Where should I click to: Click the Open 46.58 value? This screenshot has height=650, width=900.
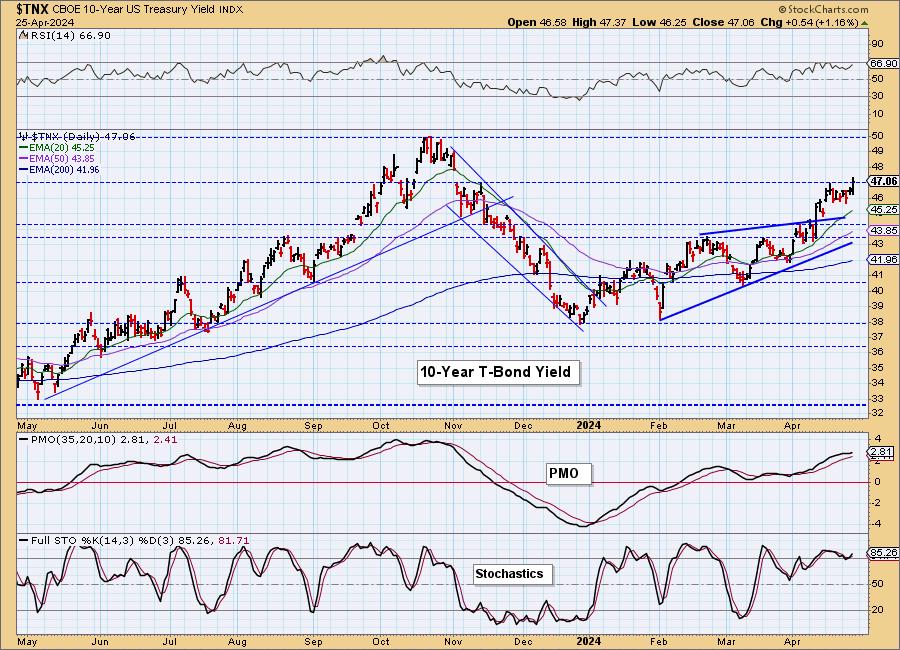coord(537,22)
